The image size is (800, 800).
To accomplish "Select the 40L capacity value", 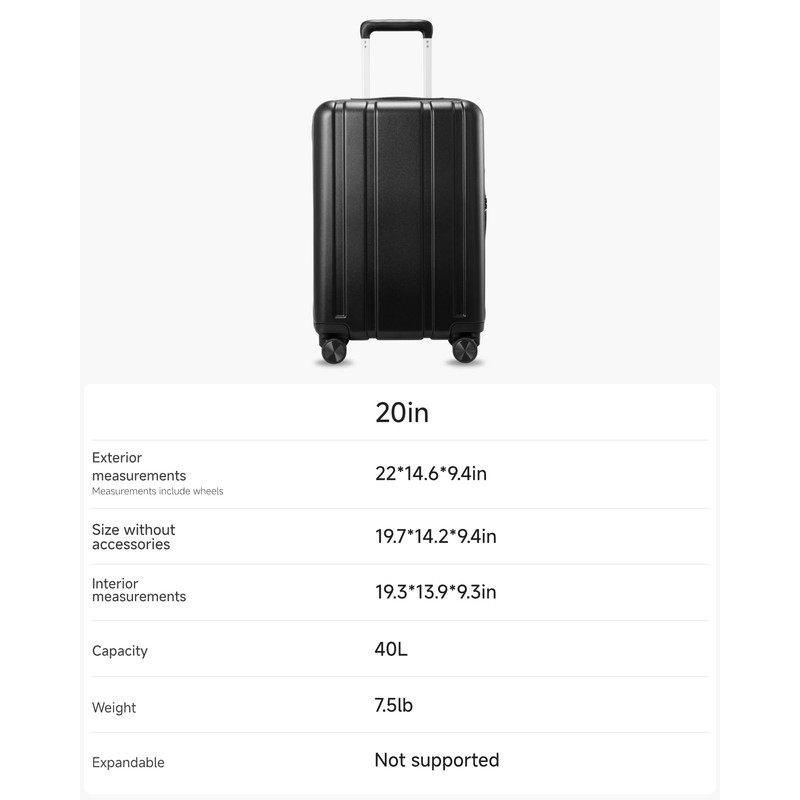I will [x=391, y=649].
